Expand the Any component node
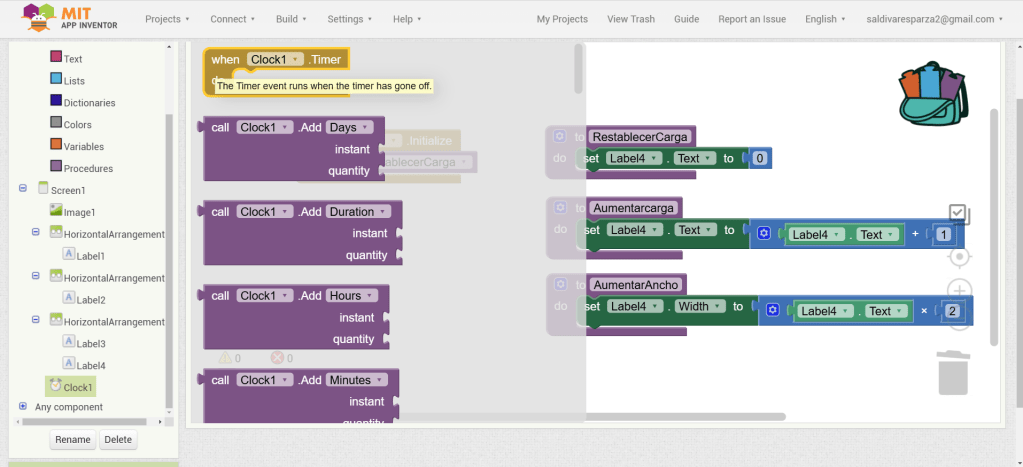The image size is (1023, 467). (23, 407)
